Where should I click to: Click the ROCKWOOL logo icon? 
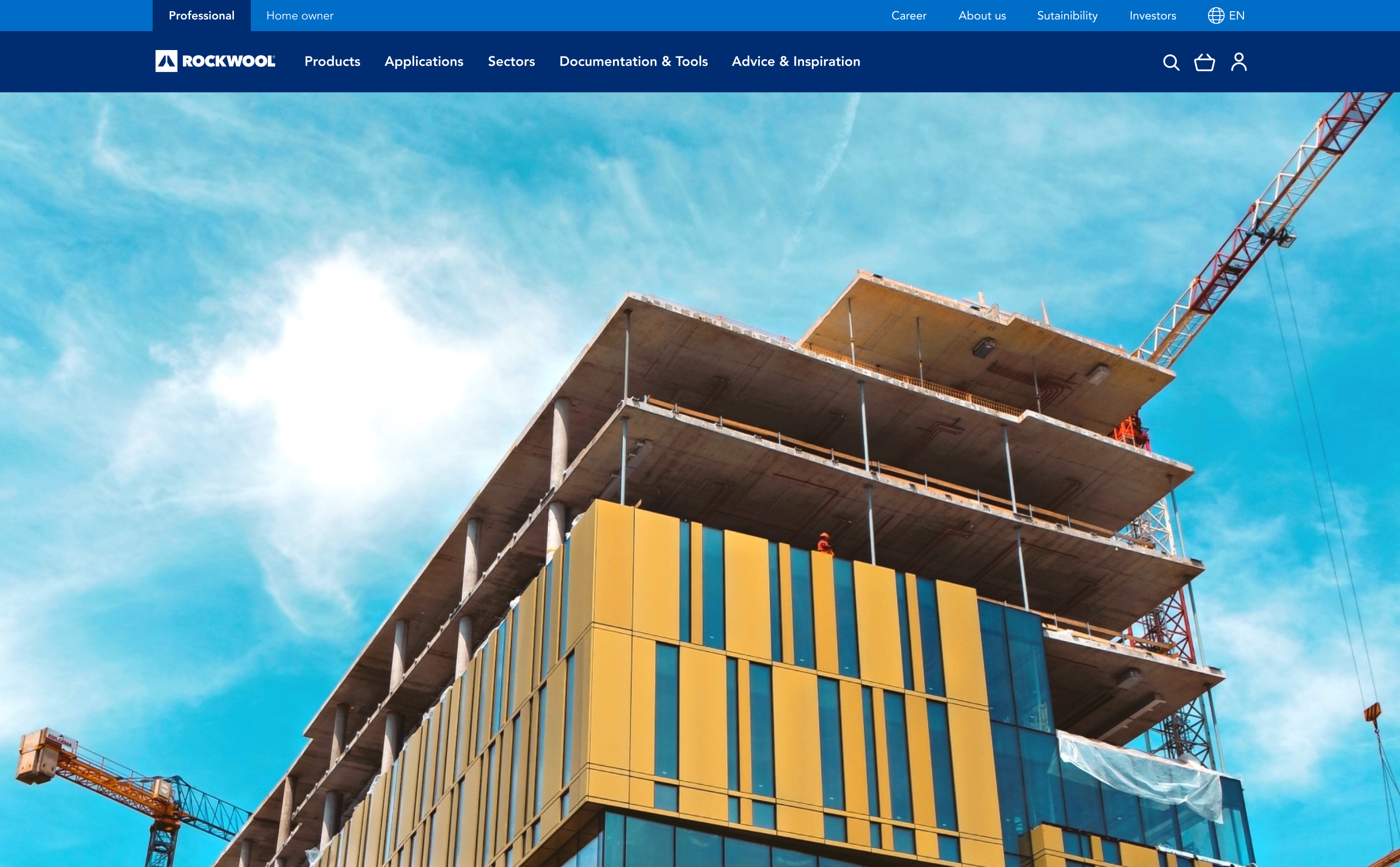pos(164,61)
